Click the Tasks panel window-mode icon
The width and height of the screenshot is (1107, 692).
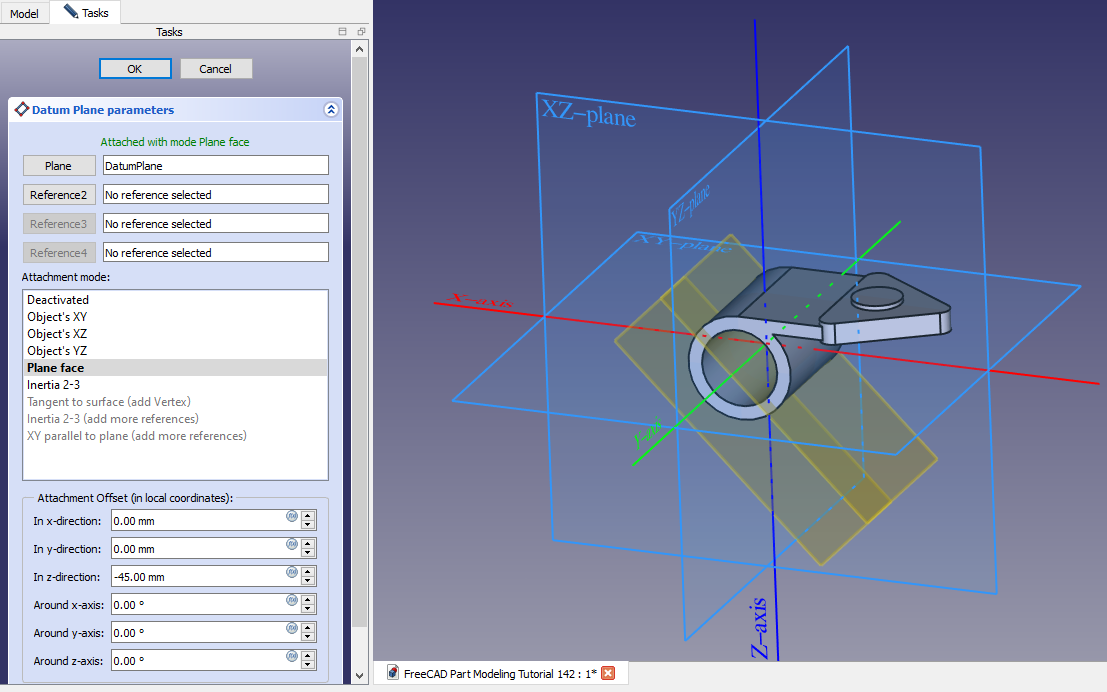tap(343, 32)
